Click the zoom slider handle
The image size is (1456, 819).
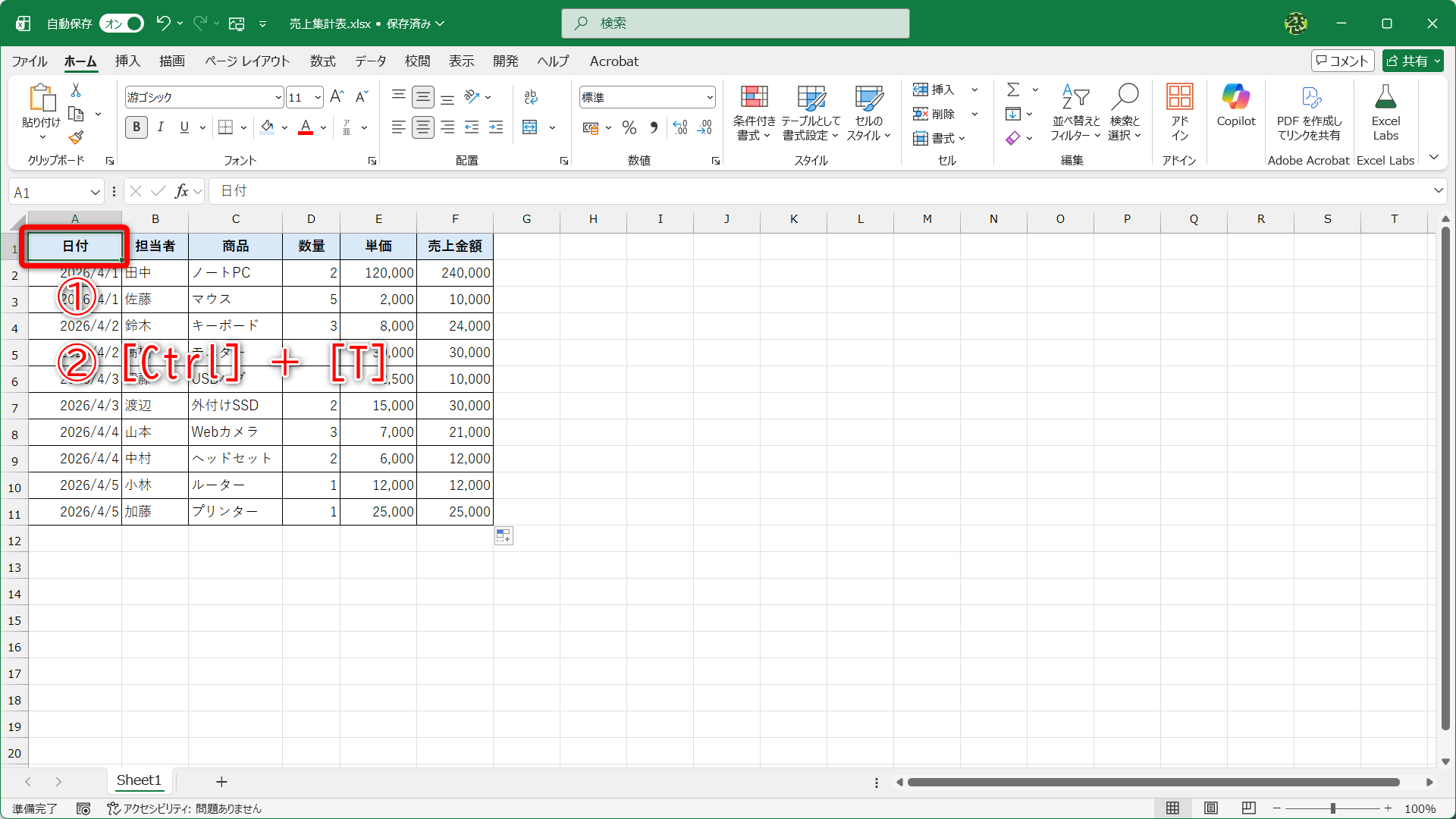point(1332,808)
